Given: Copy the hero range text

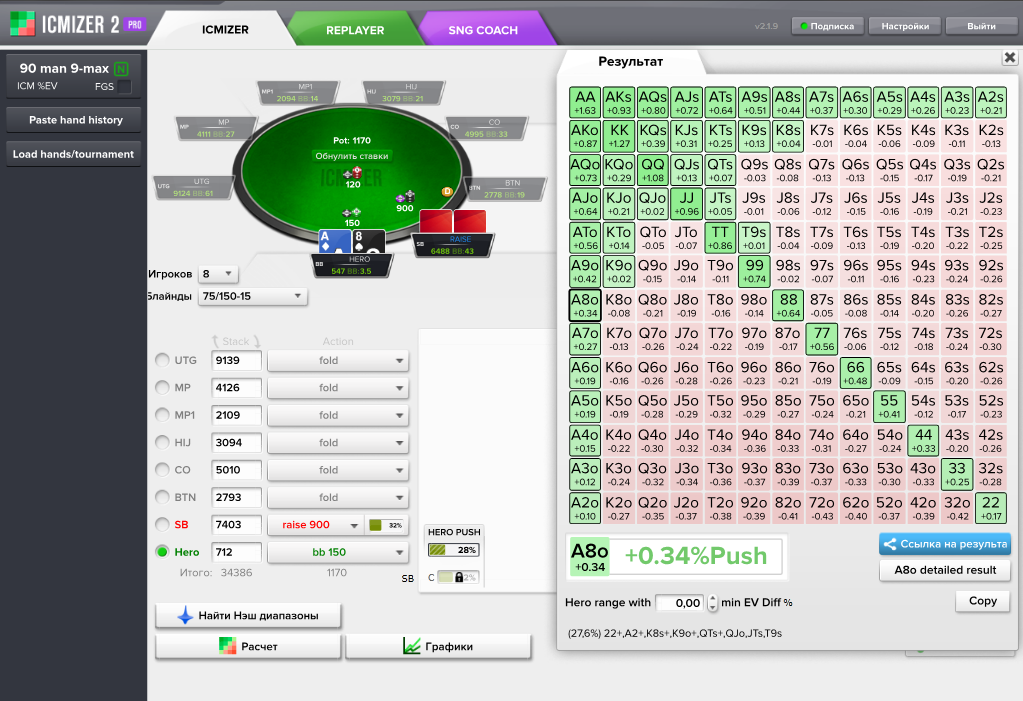Looking at the screenshot, I should [983, 601].
